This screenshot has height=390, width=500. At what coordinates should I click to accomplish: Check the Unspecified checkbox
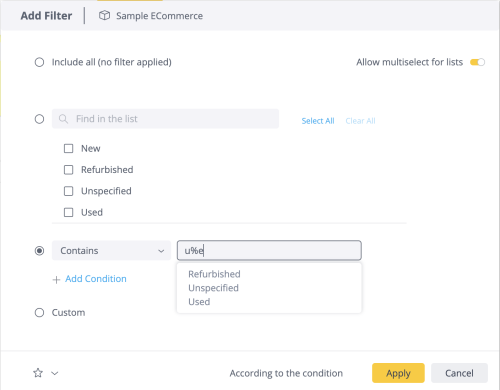tap(68, 191)
